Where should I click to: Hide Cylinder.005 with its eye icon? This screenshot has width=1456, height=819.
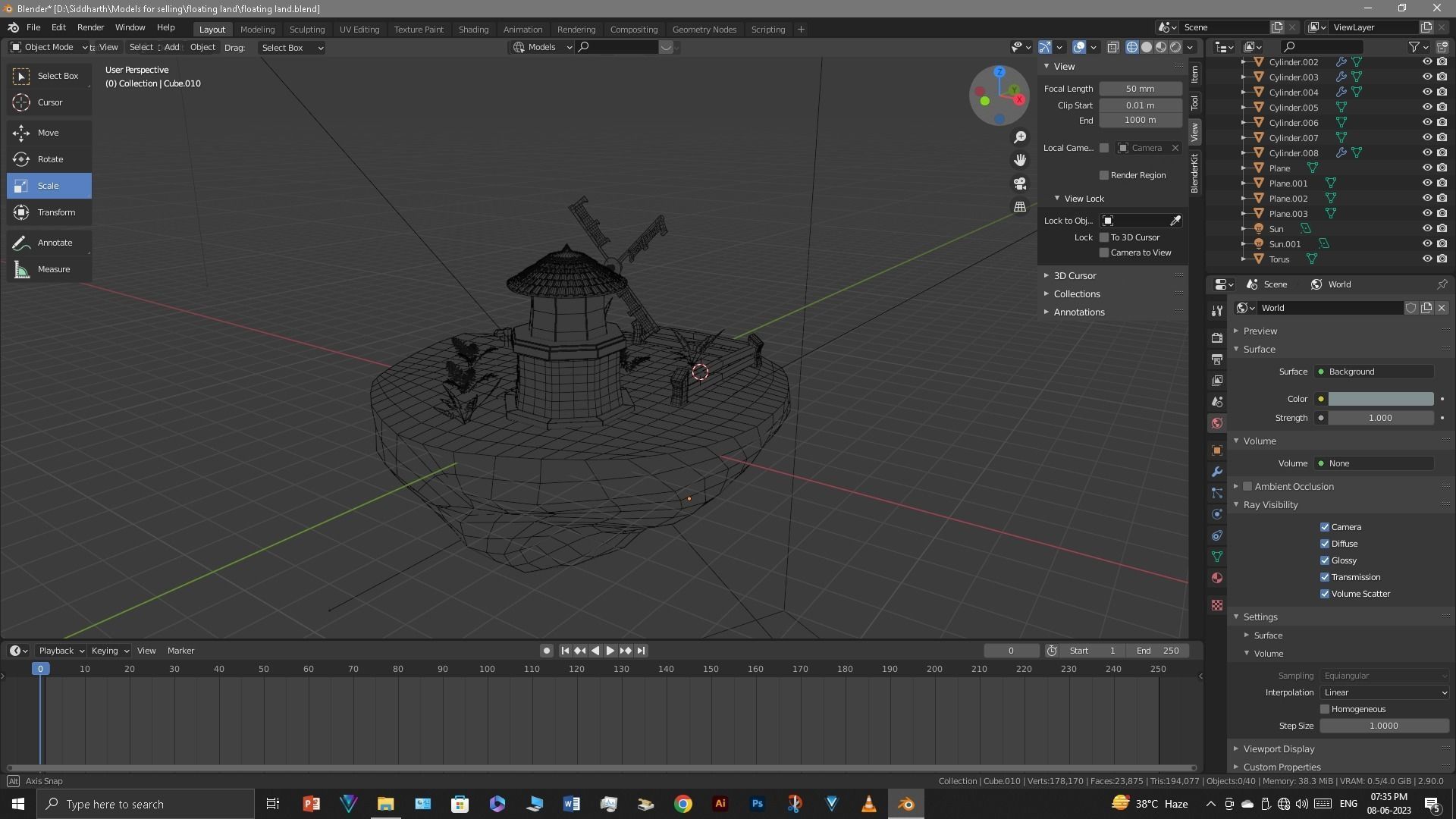(1426, 107)
